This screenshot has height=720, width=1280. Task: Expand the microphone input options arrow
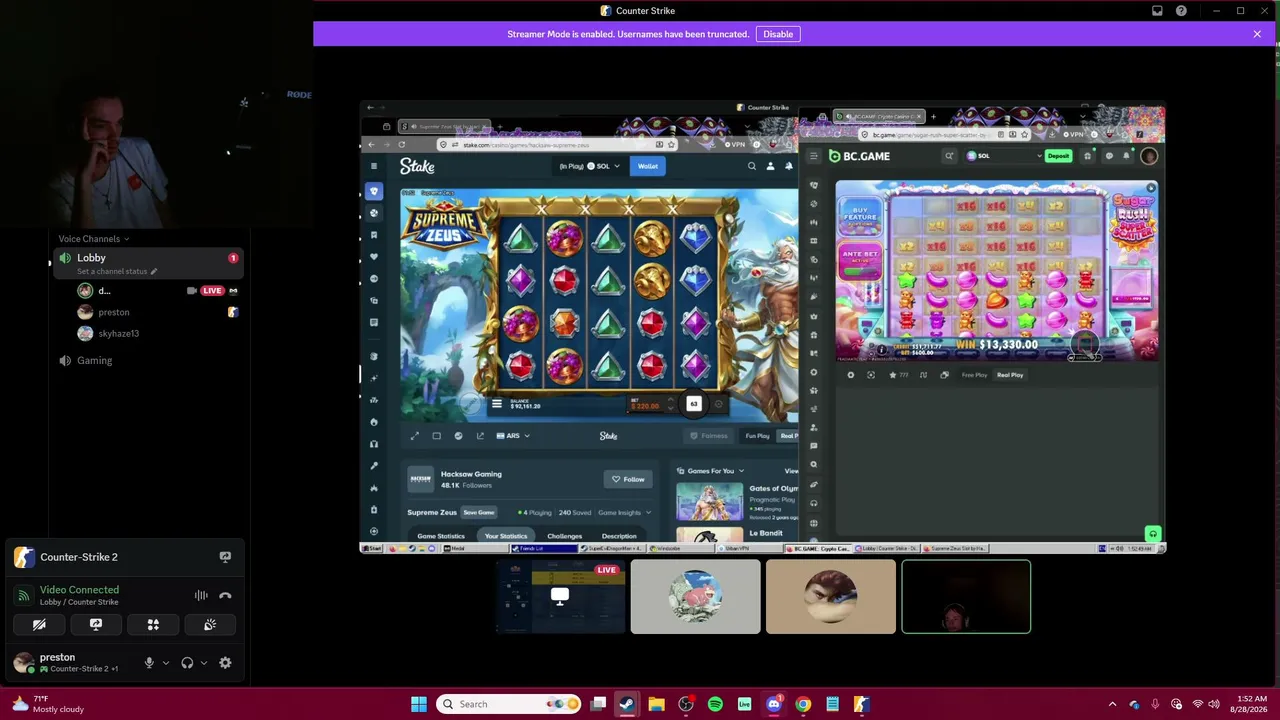tap(166, 663)
